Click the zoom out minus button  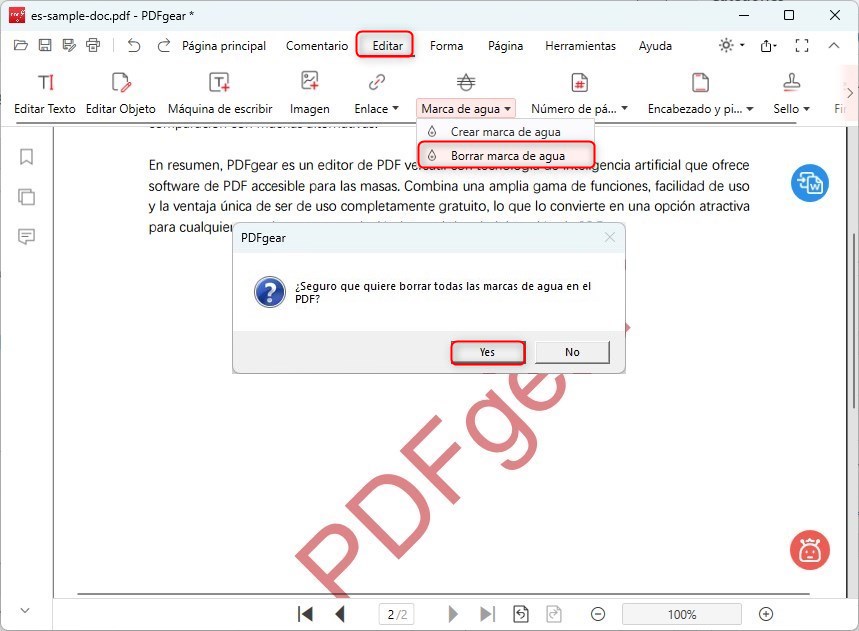pos(598,615)
